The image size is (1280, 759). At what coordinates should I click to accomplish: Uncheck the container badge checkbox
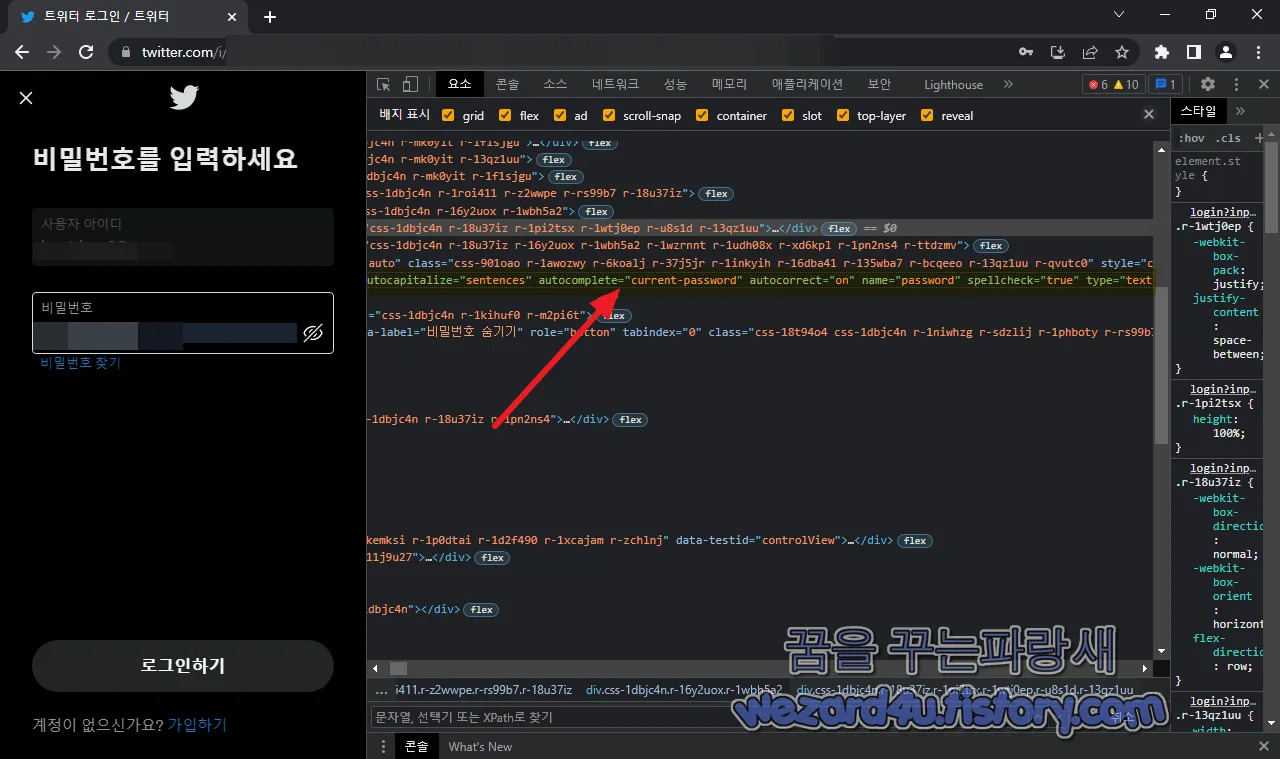702,115
